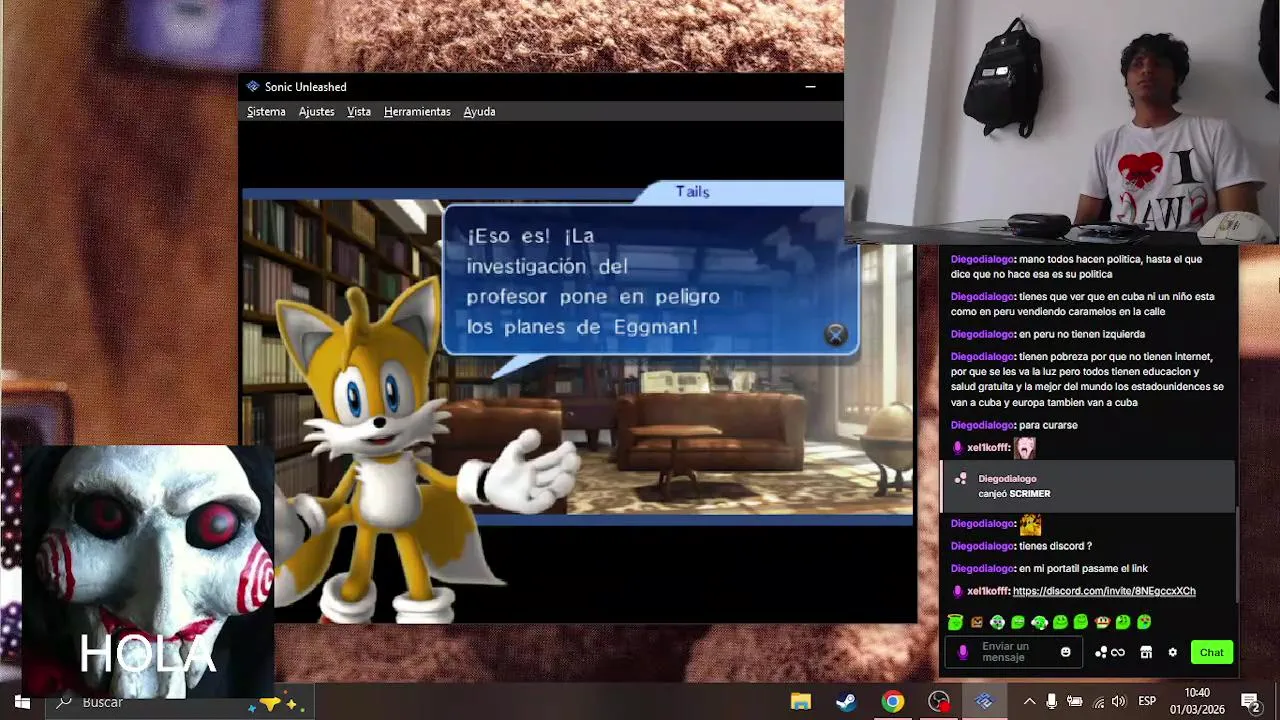Click the Tails speaker name tab
The height and width of the screenshot is (720, 1280).
(692, 192)
